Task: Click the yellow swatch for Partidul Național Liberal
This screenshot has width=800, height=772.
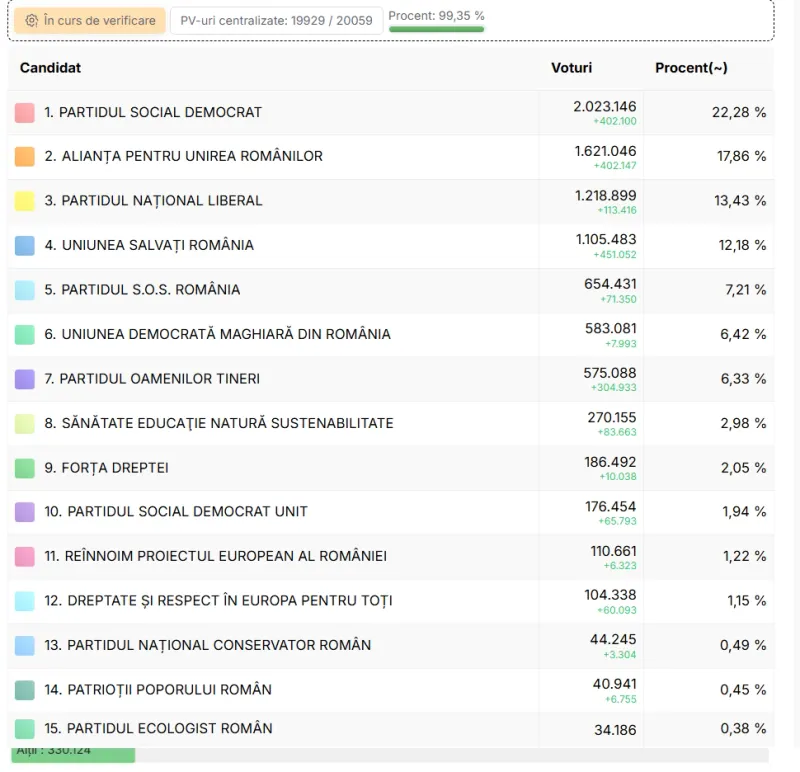Action: (24, 201)
